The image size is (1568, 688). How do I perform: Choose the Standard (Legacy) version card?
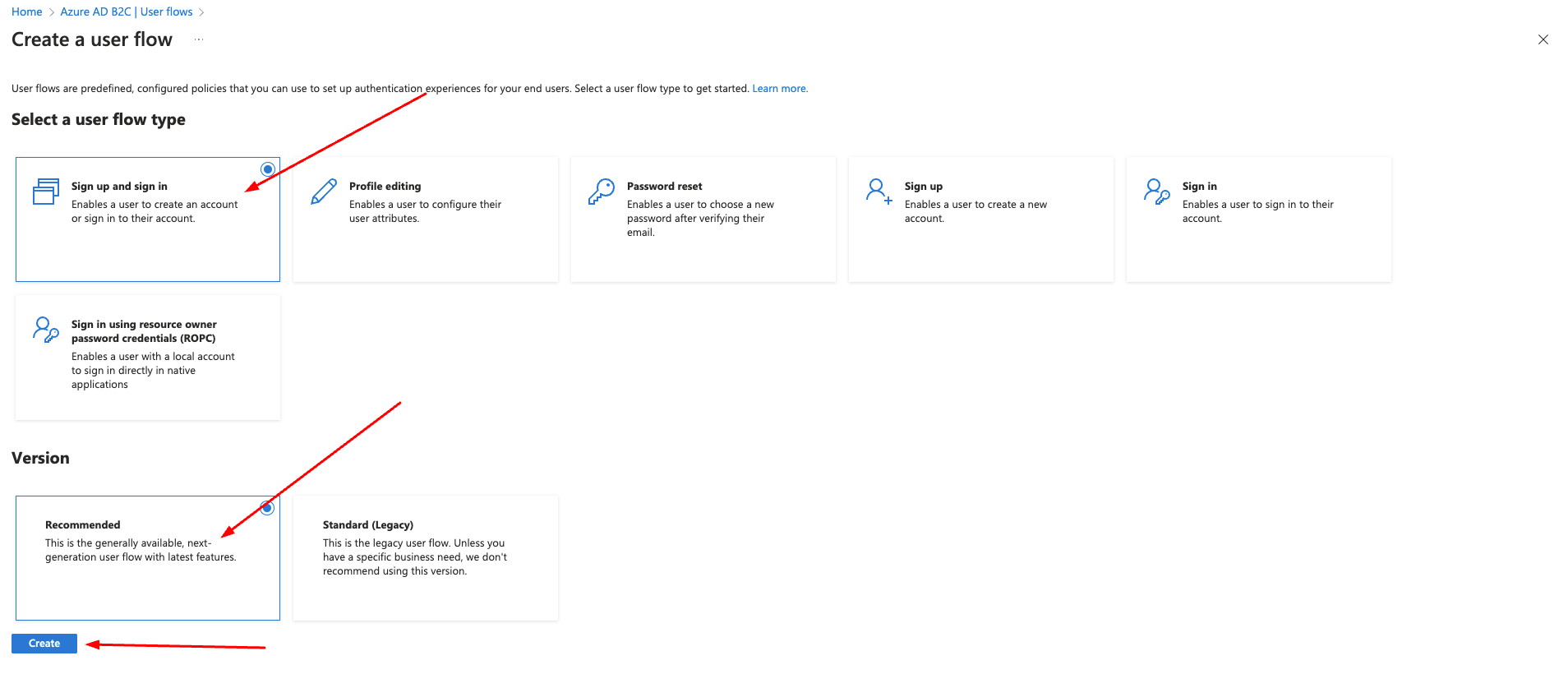tap(426, 558)
